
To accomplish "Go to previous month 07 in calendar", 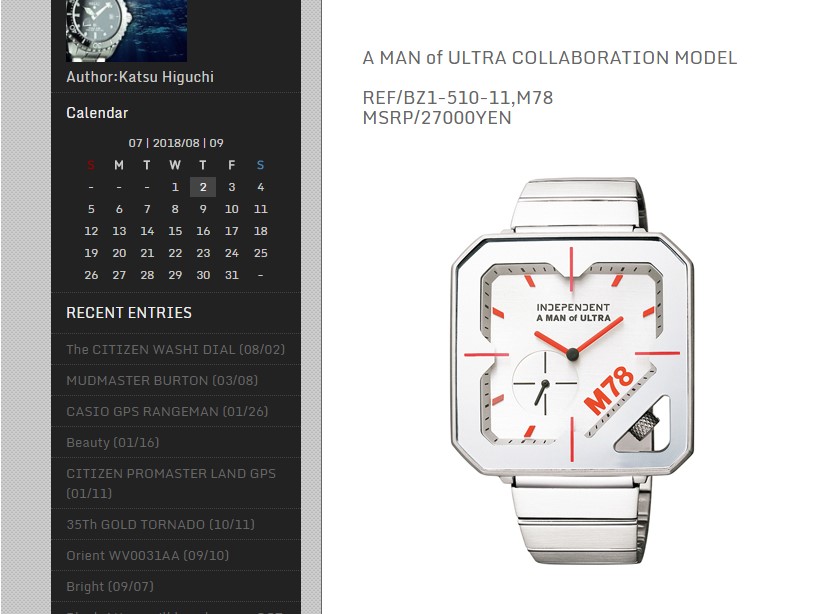I will point(135,143).
